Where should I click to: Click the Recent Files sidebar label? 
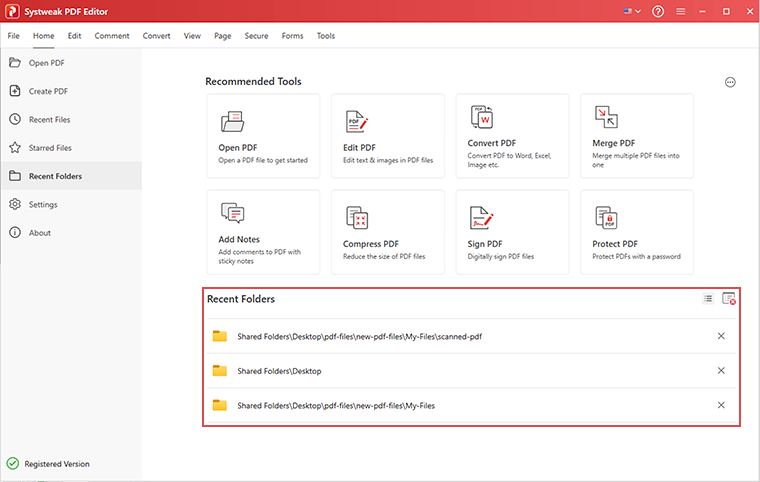(x=49, y=119)
